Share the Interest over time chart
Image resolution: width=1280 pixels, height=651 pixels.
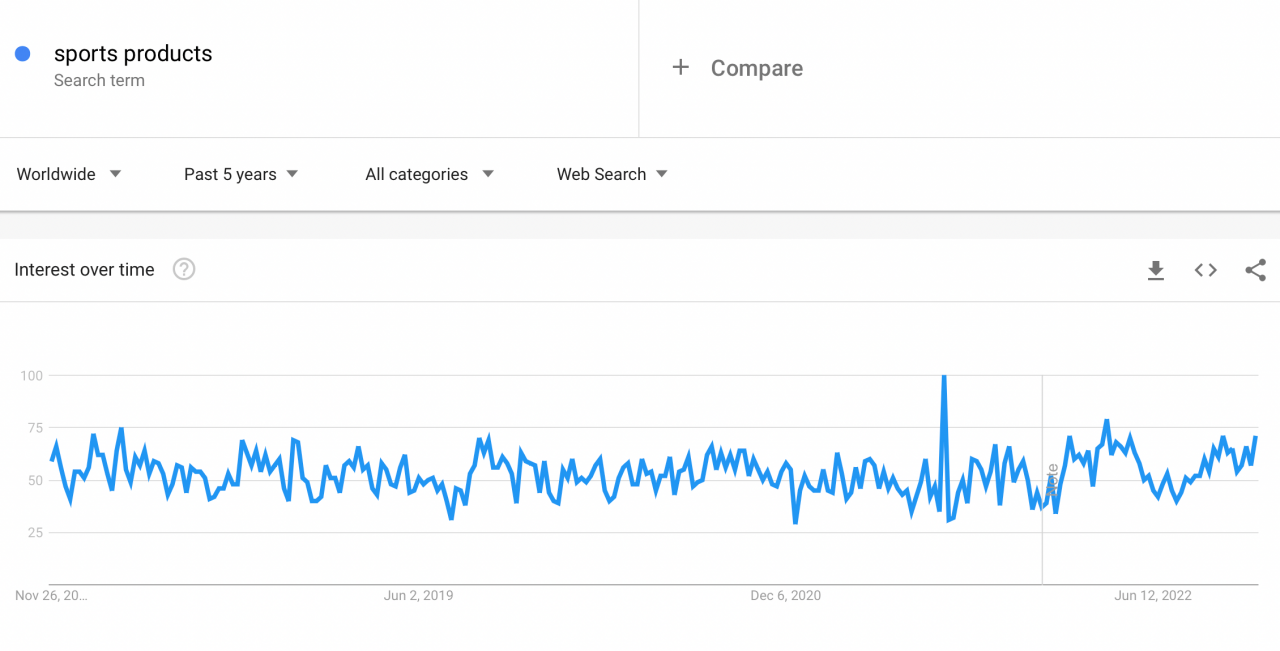tap(1255, 270)
